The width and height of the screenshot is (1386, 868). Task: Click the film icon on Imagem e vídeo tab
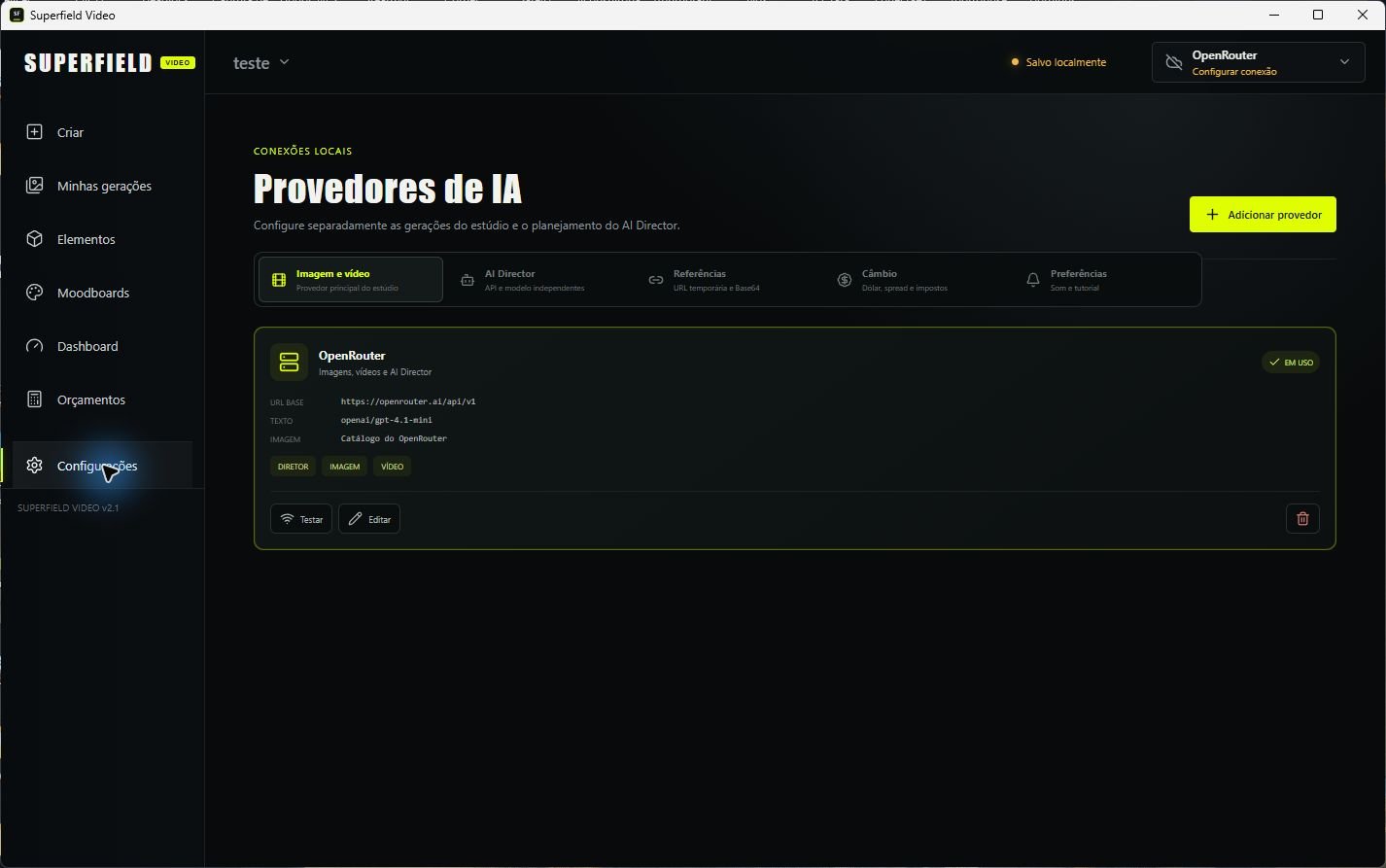279,280
